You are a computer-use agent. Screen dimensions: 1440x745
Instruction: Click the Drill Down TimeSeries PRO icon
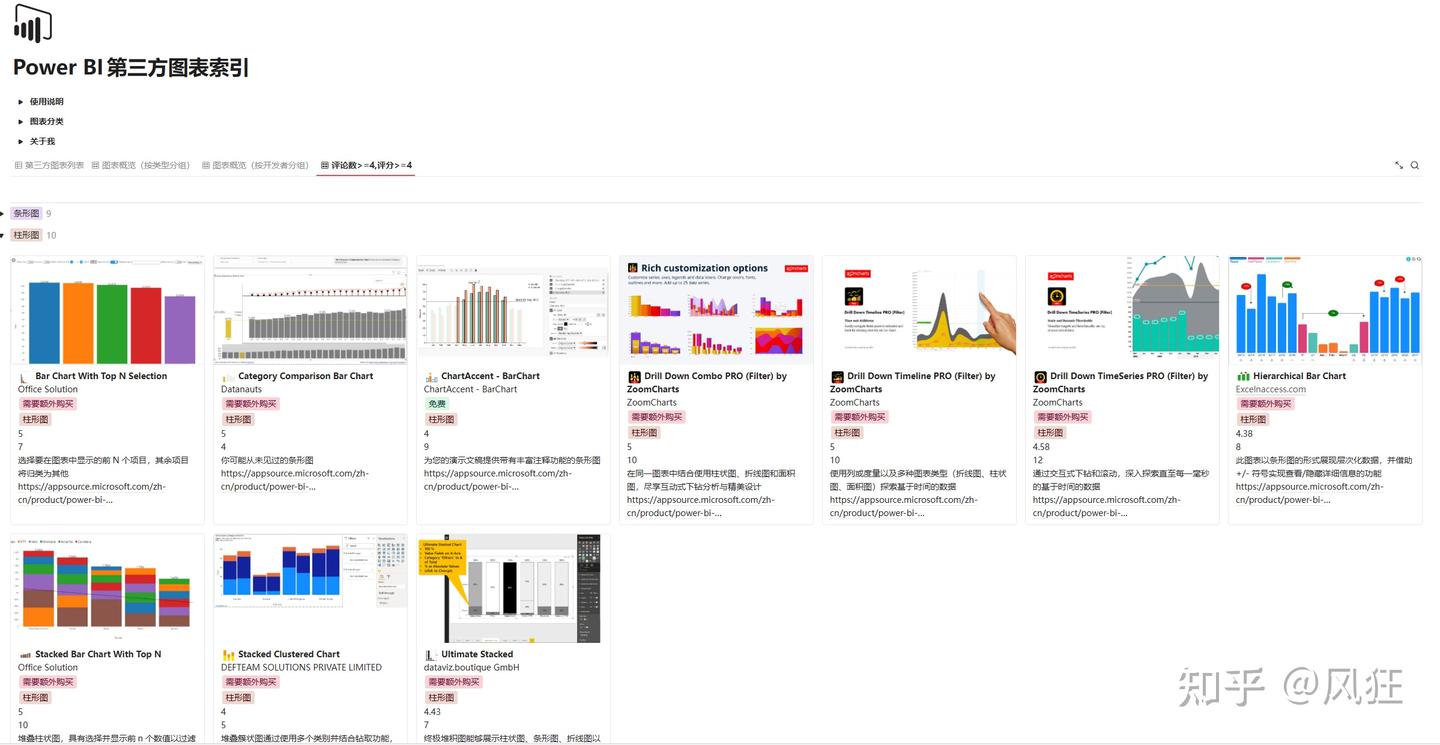[1040, 377]
